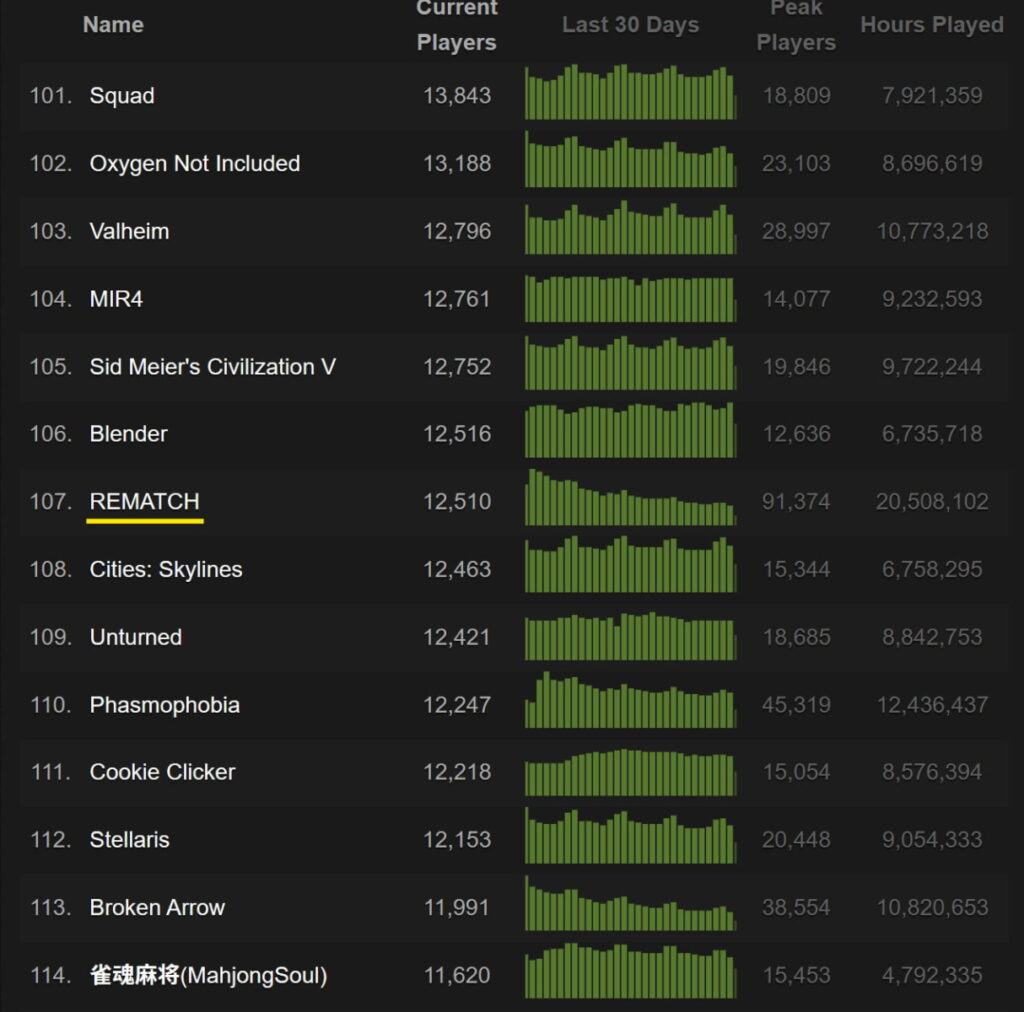Click Valheim's 30-day player chart
Viewport: 1024px width, 1012px height.
(x=630, y=227)
